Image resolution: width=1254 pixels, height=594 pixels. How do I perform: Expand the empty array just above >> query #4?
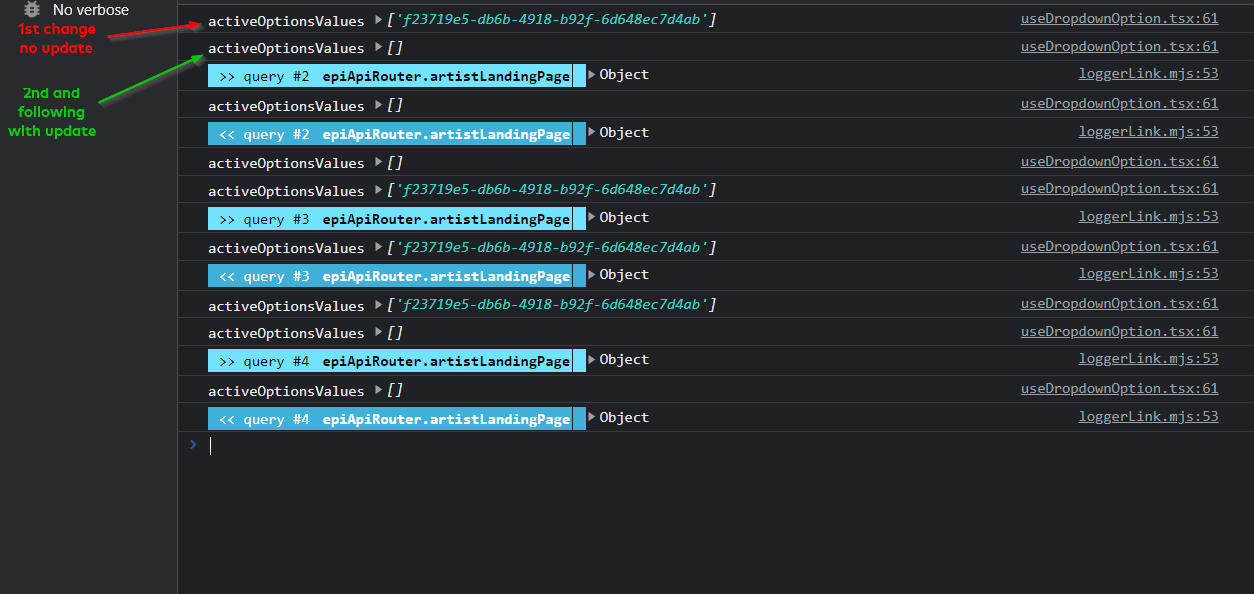[x=378, y=332]
